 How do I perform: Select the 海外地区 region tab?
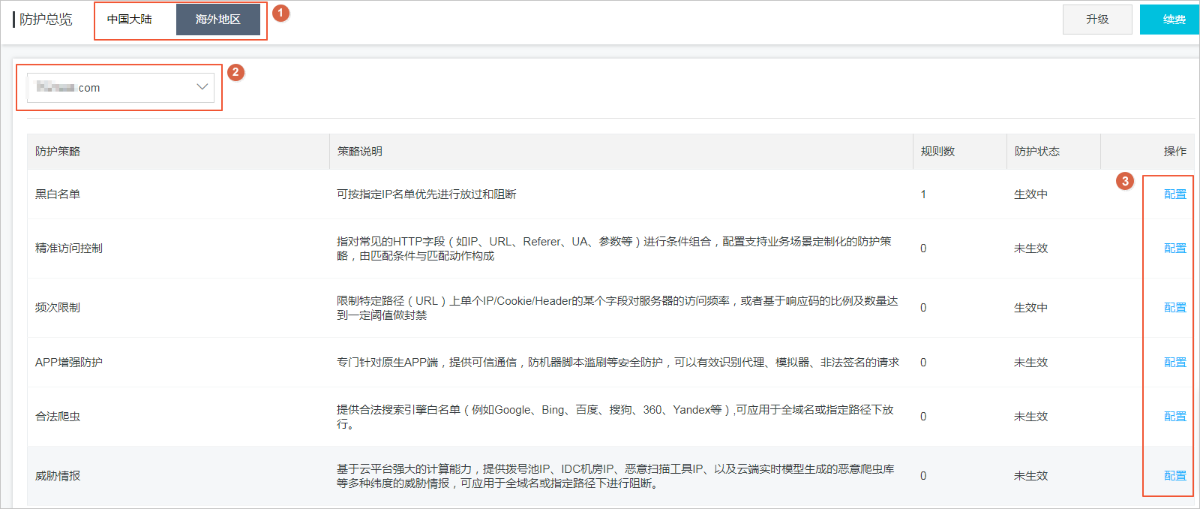(218, 19)
